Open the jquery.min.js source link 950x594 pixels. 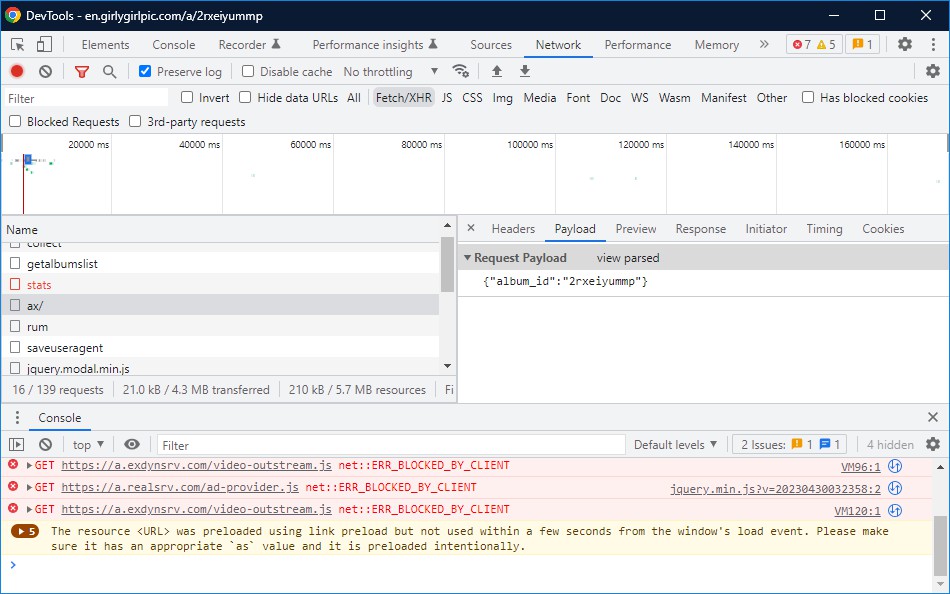(x=776, y=489)
